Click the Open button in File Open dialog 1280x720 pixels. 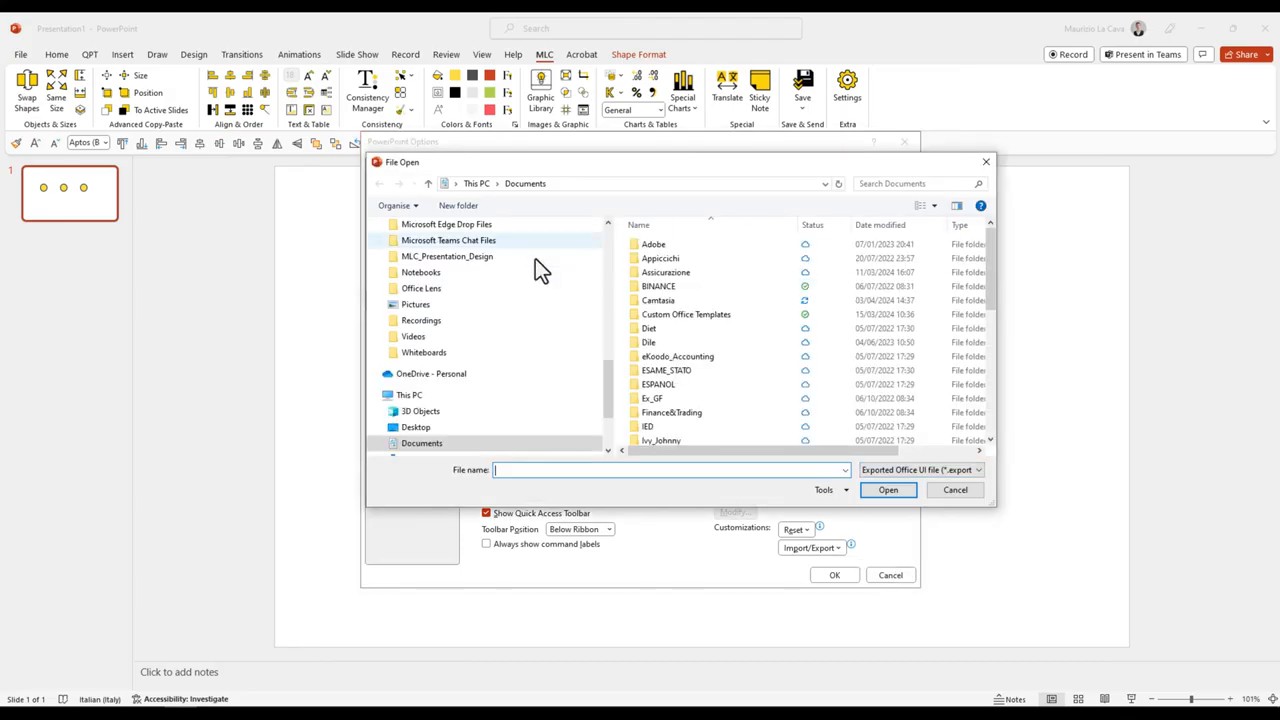coord(888,490)
